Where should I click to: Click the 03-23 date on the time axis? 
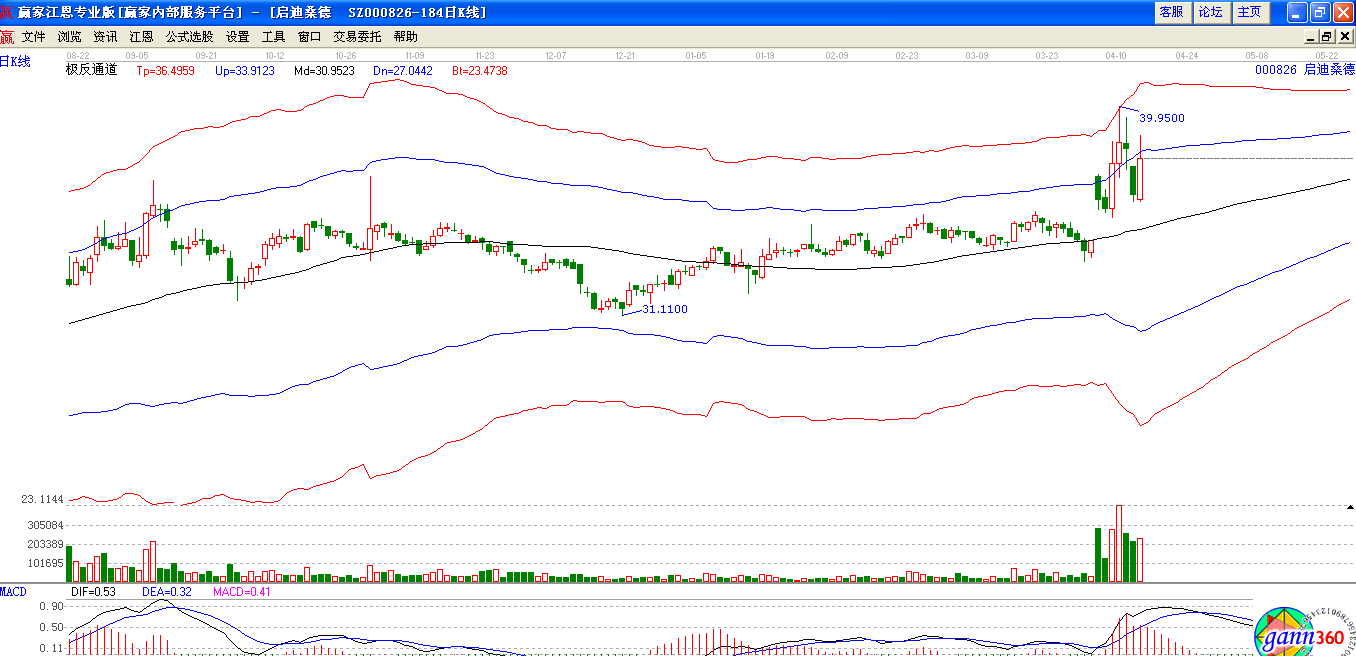click(1047, 56)
